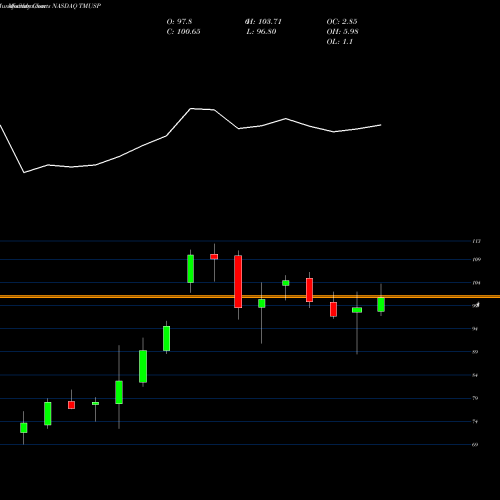Click the 84 price axis label
Viewport: 500px width, 500px height.
475,375
